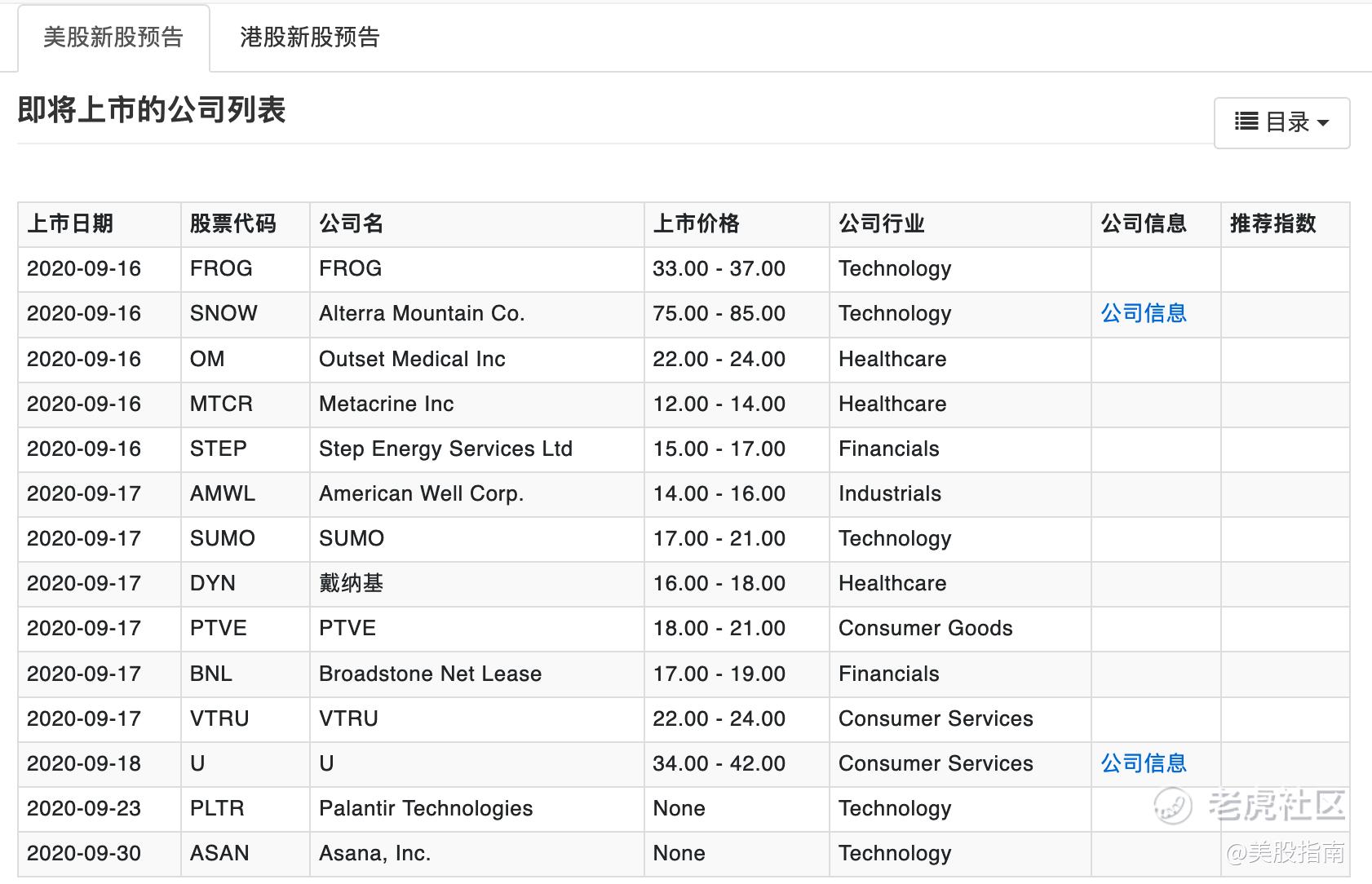Click price range 14.00 - 16.00
Screen dimensions: 1372x884
pos(719,493)
